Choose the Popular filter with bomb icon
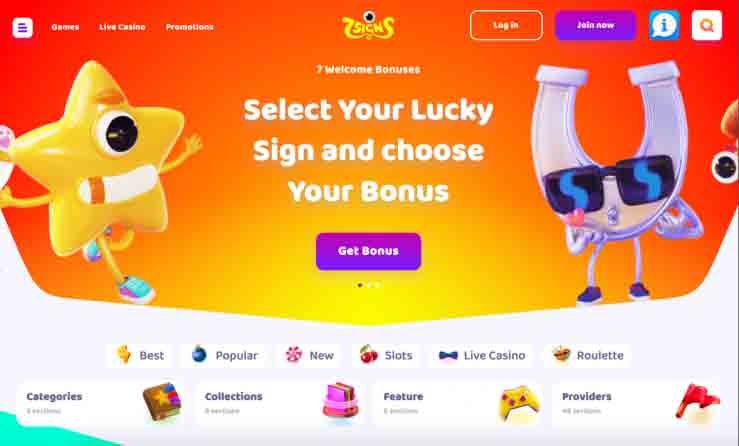Screen dimensions: 739x446 [x=225, y=355]
